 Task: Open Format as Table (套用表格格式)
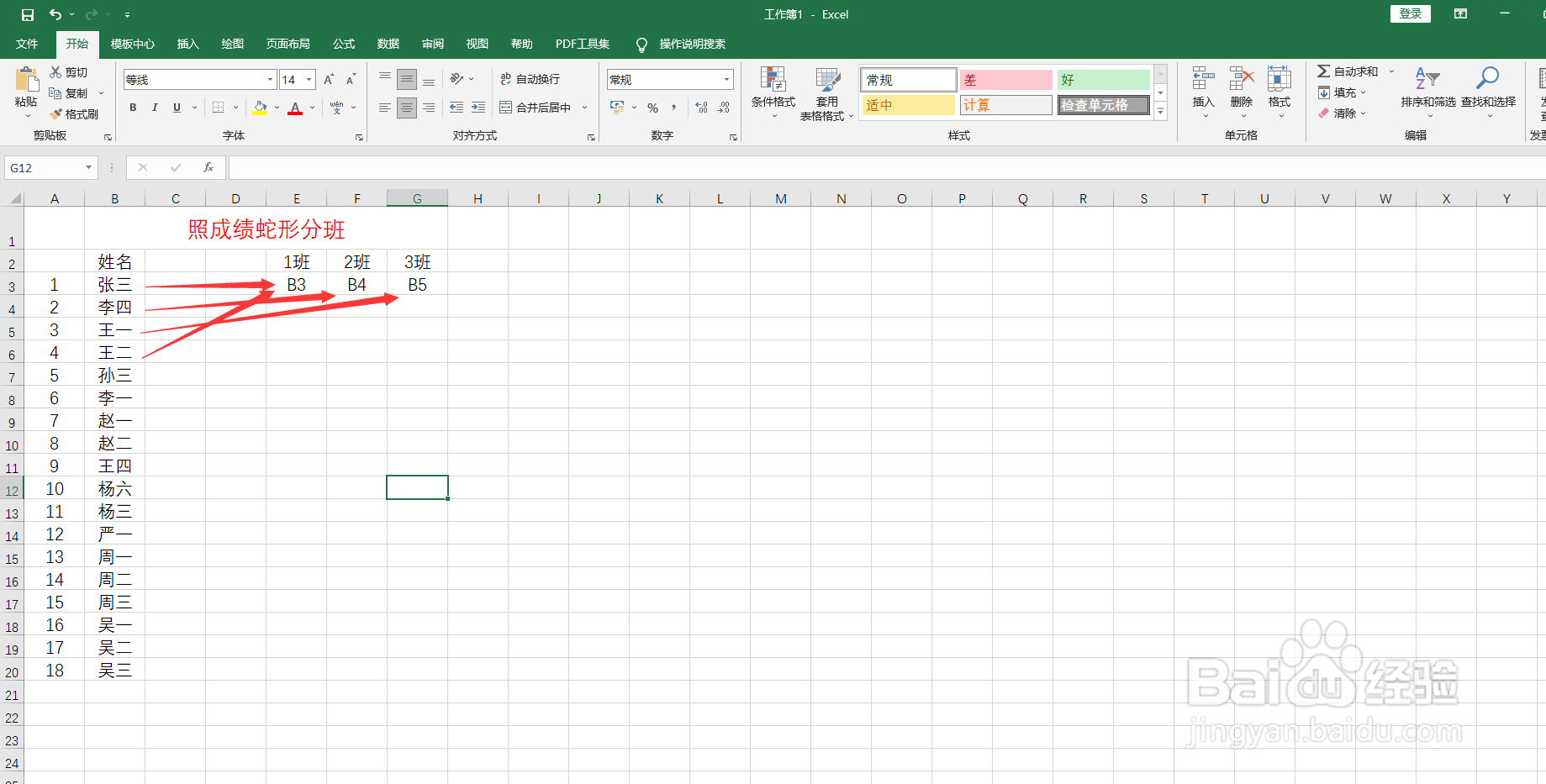pyautogui.click(x=826, y=94)
